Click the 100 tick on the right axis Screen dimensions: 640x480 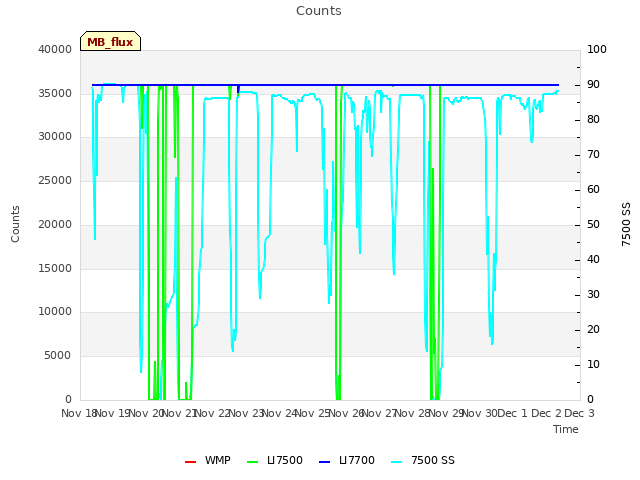pyautogui.click(x=597, y=49)
